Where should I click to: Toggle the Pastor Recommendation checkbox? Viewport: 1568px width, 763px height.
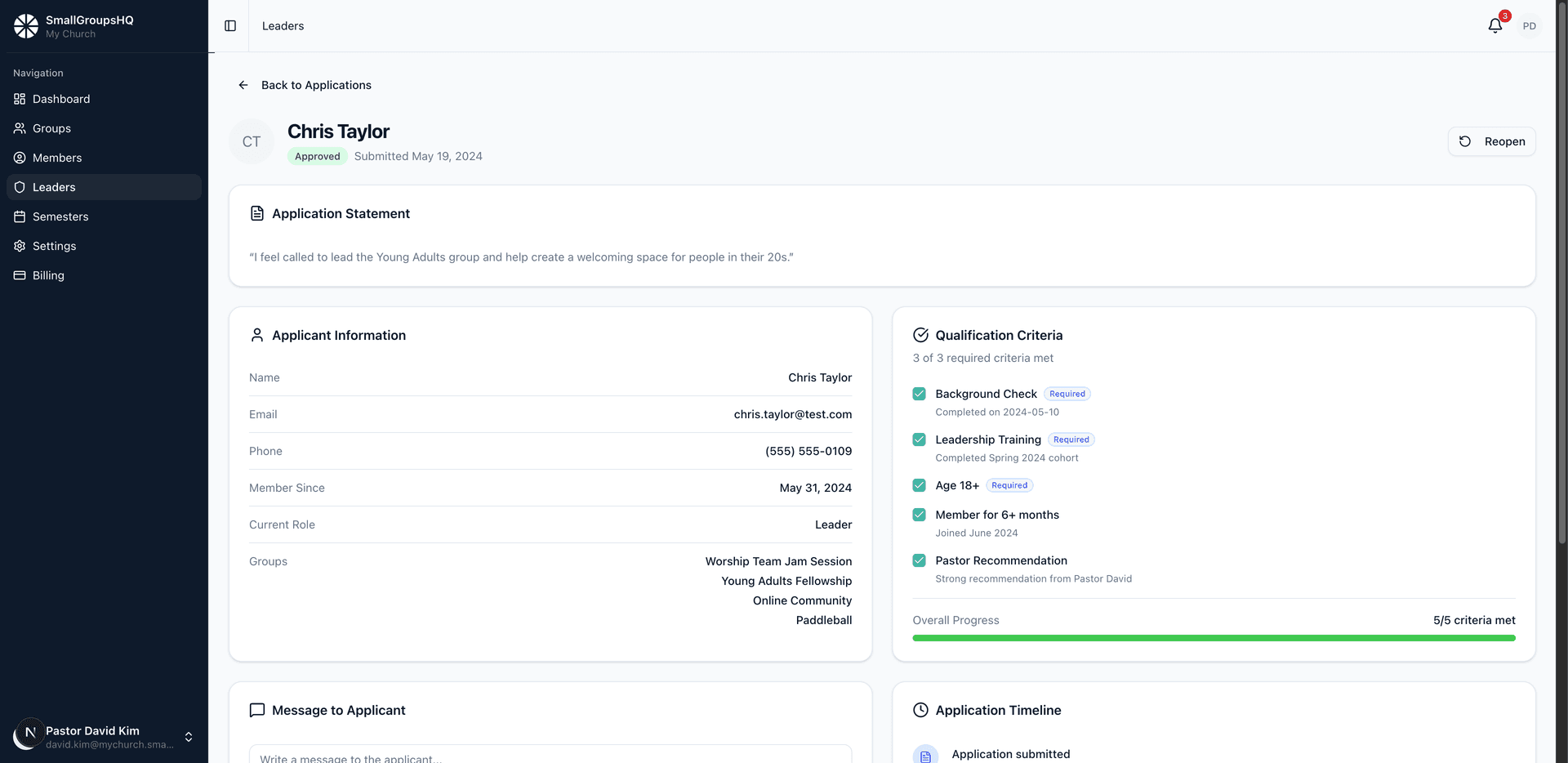click(920, 560)
